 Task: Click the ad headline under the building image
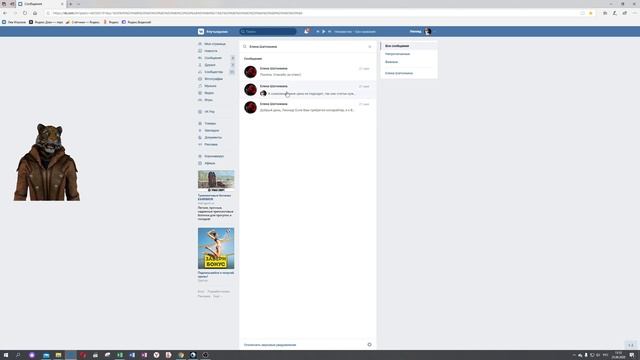[x=214, y=197]
